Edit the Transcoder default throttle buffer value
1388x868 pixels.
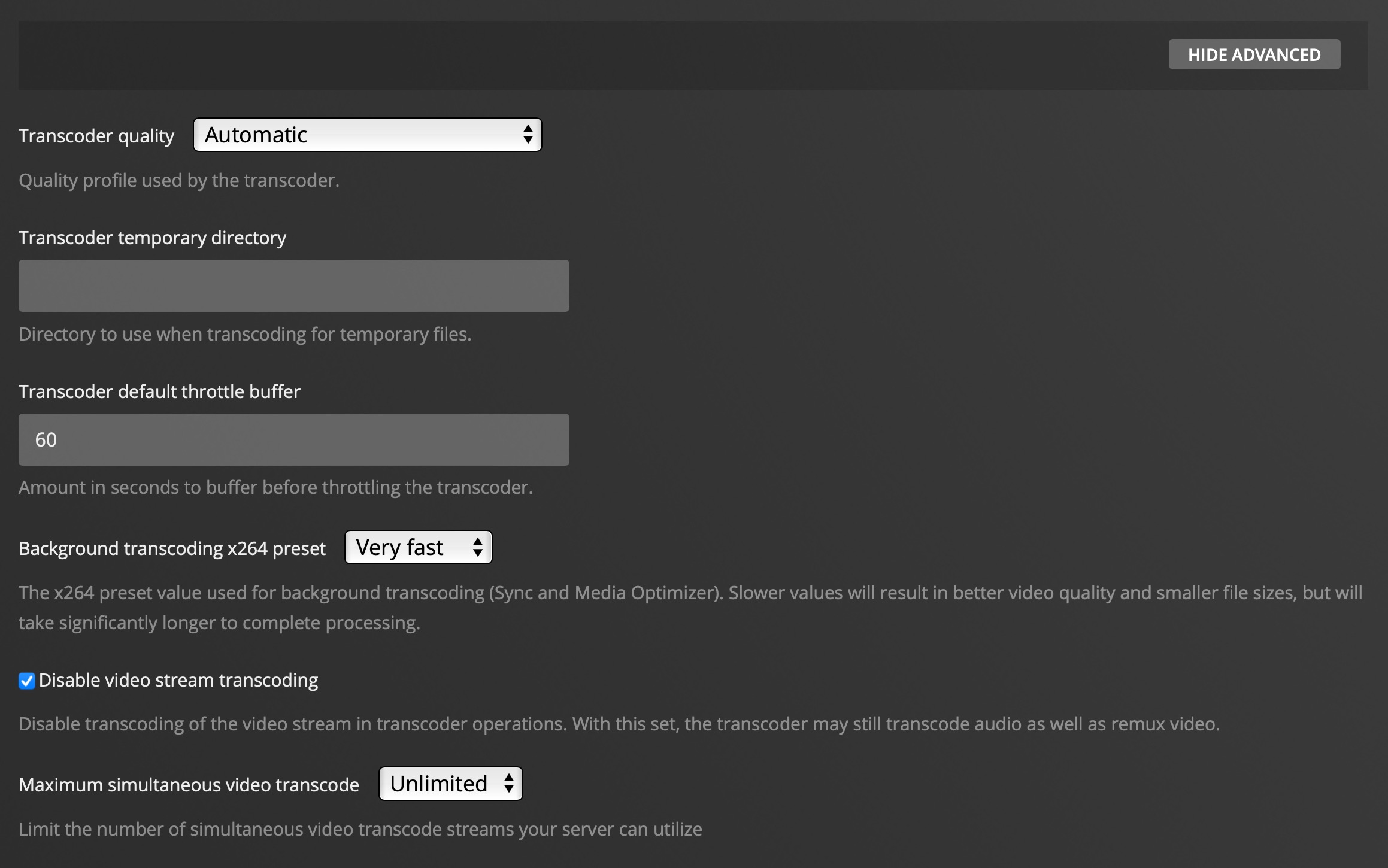click(x=293, y=439)
